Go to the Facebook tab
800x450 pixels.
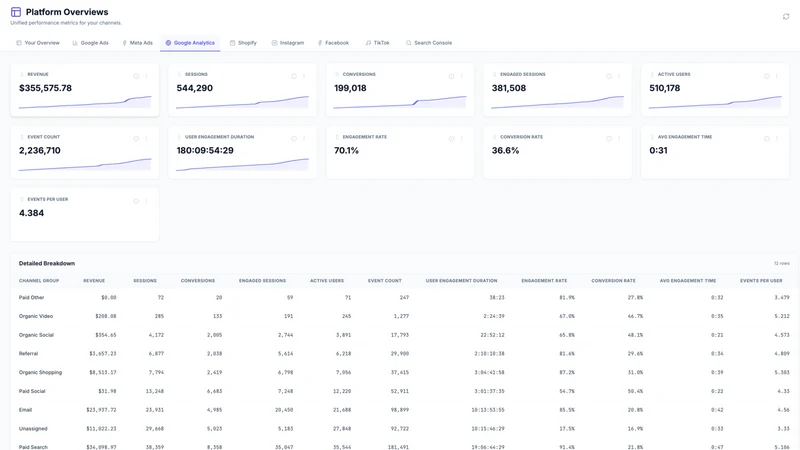pyautogui.click(x=333, y=43)
